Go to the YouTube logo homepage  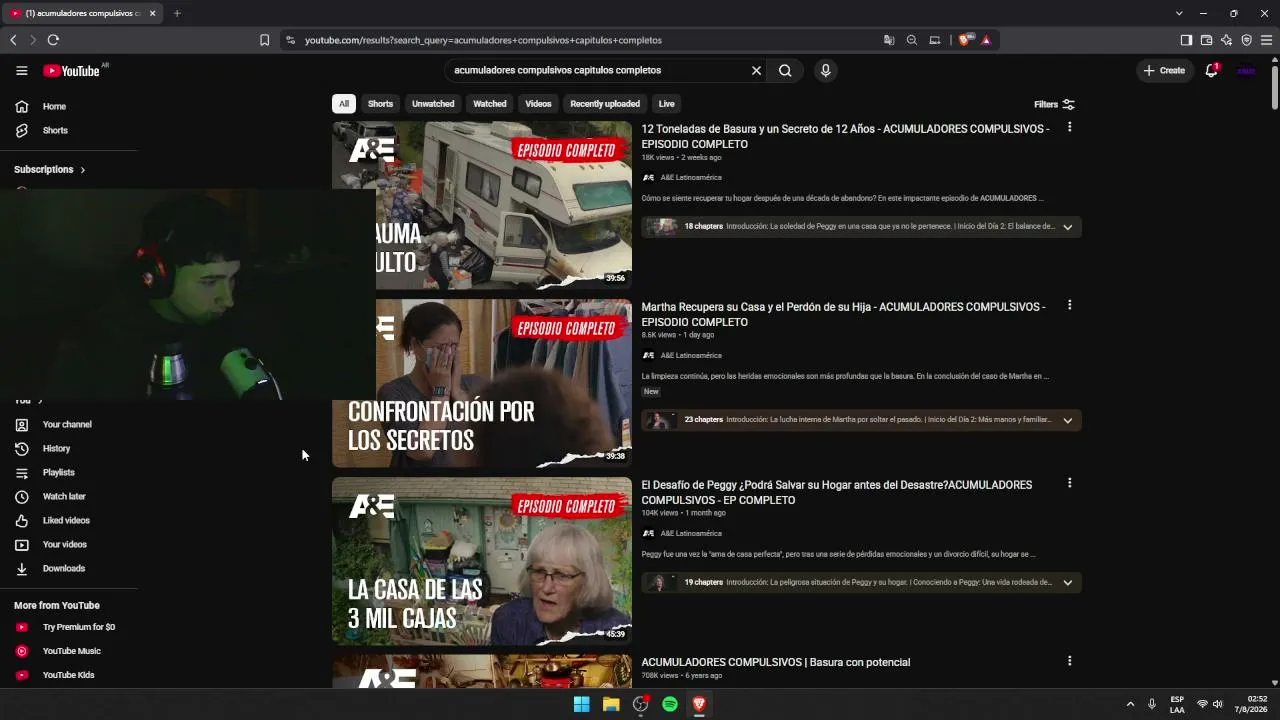pos(71,71)
